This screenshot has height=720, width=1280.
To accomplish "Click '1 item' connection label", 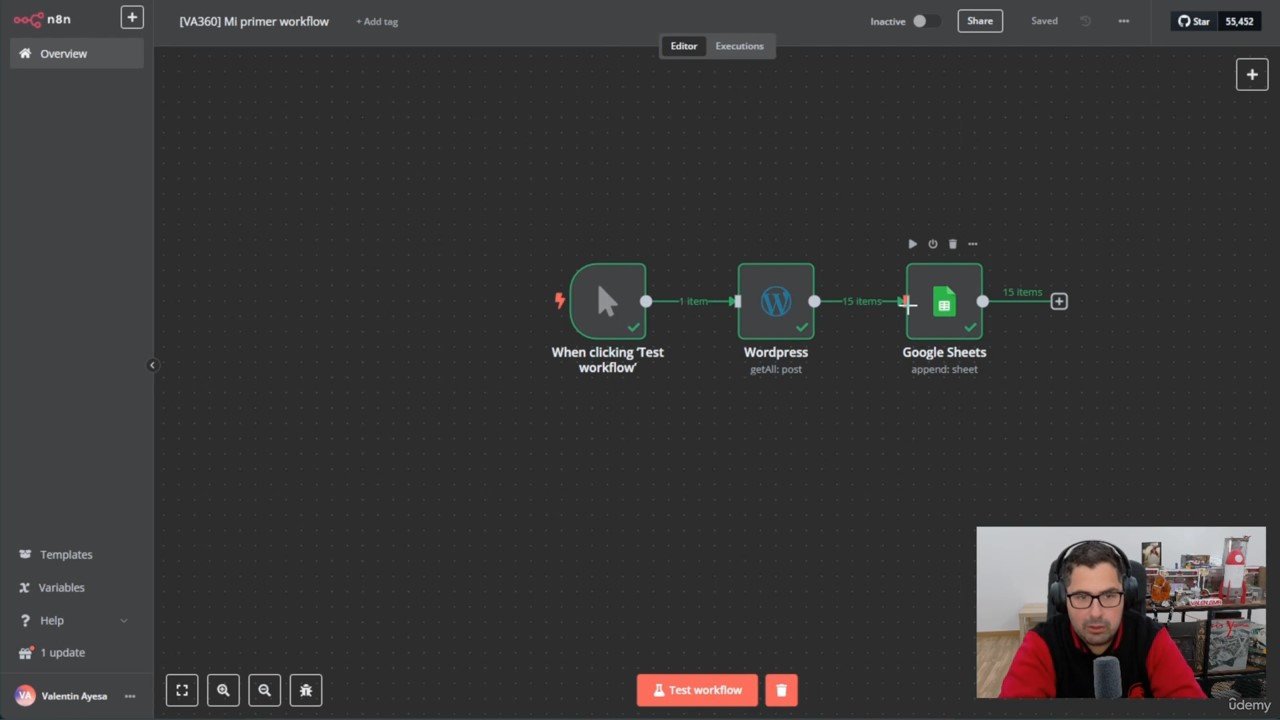I will pyautogui.click(x=694, y=301).
